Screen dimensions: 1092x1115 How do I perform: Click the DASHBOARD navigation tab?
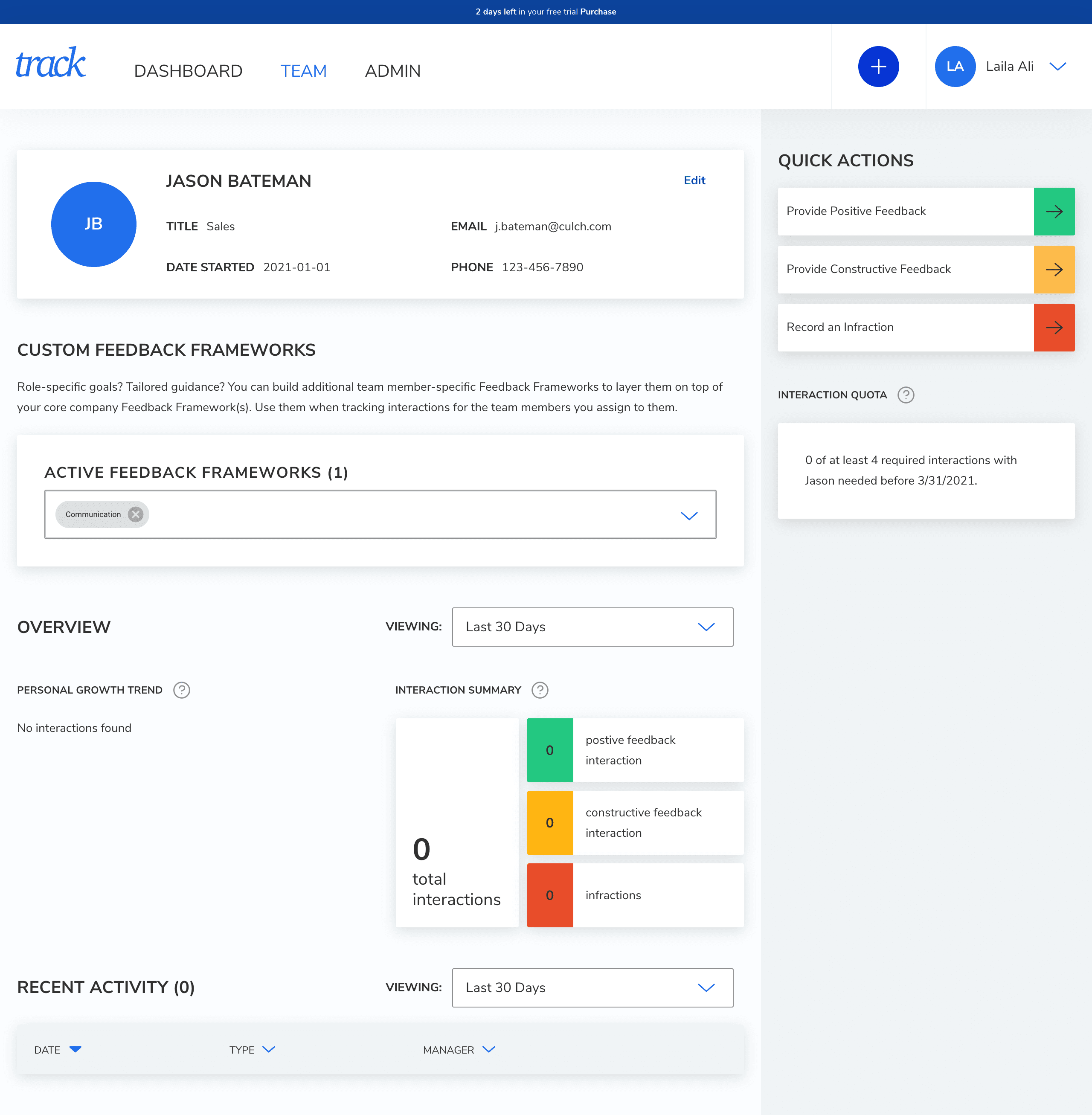coord(188,69)
